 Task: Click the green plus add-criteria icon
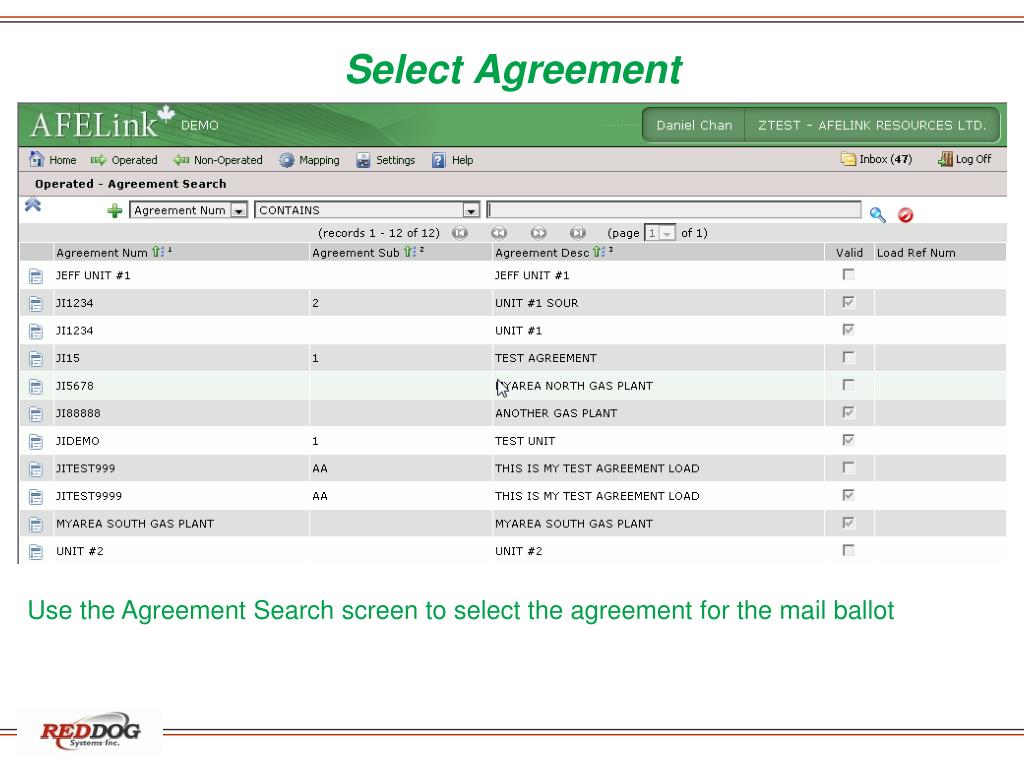tap(115, 211)
